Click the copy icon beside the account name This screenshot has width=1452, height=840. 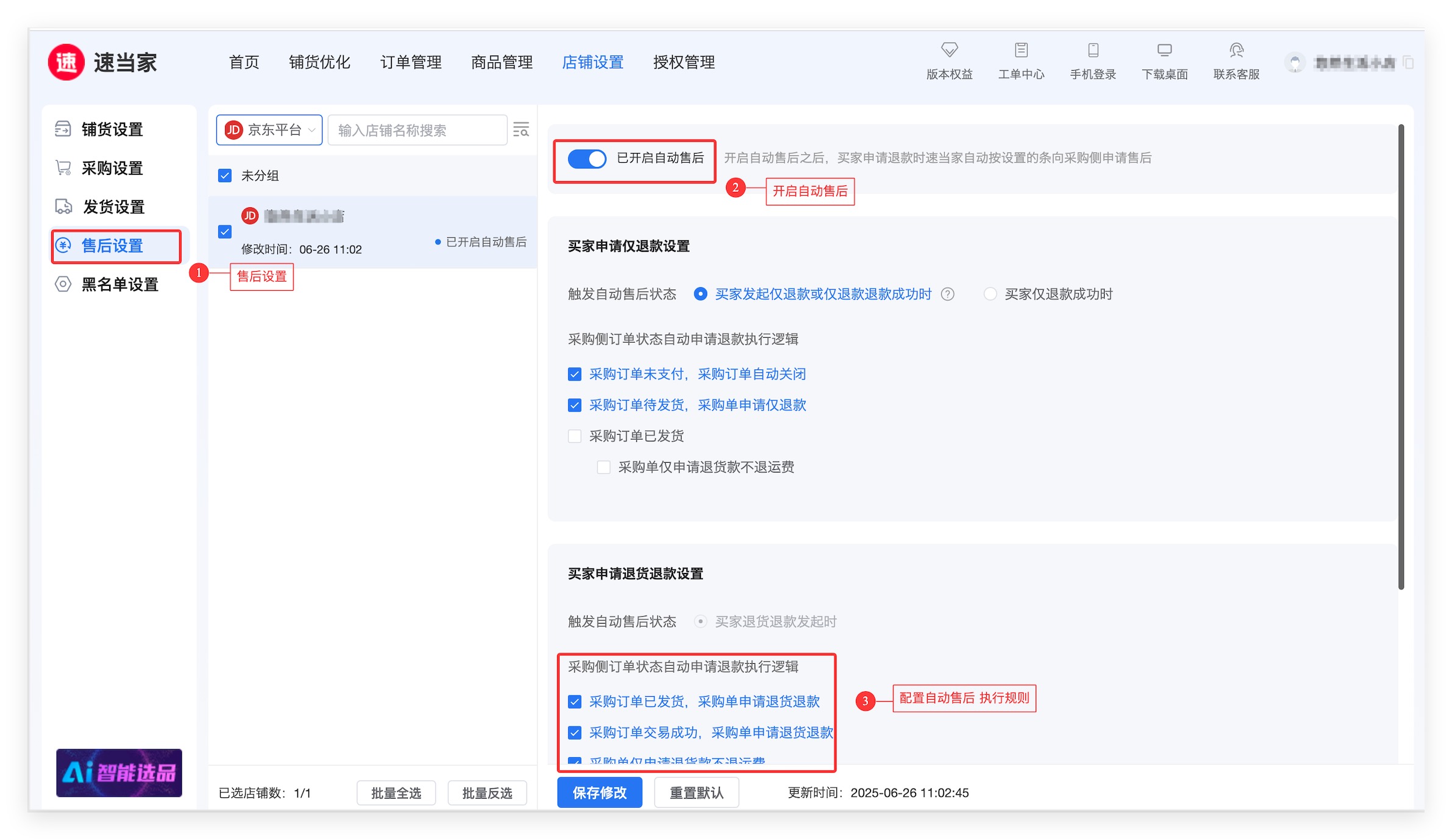(1408, 62)
